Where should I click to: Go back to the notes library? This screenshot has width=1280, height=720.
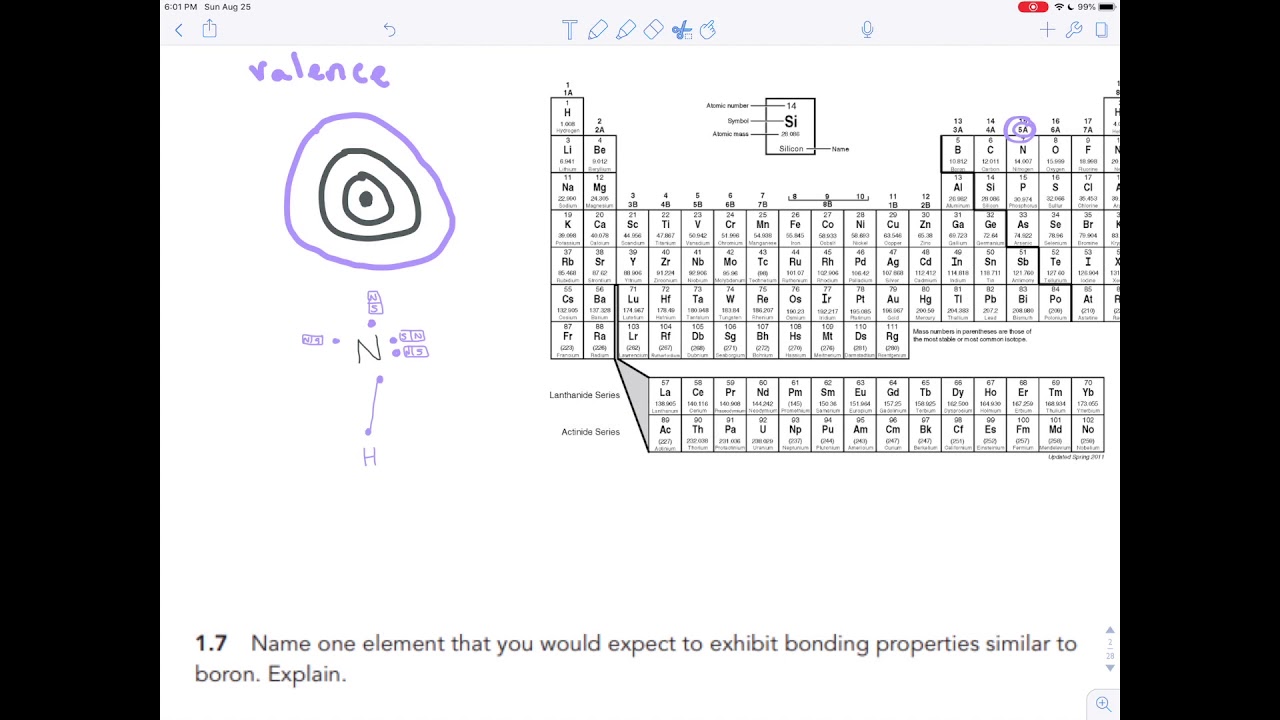click(x=179, y=30)
